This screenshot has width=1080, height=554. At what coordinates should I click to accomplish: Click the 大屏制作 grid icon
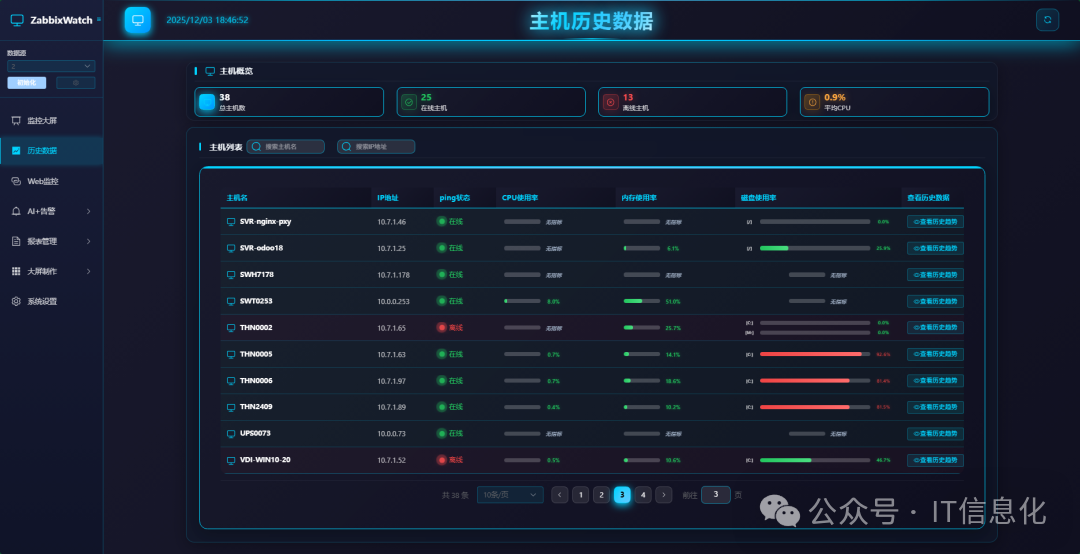tap(16, 271)
